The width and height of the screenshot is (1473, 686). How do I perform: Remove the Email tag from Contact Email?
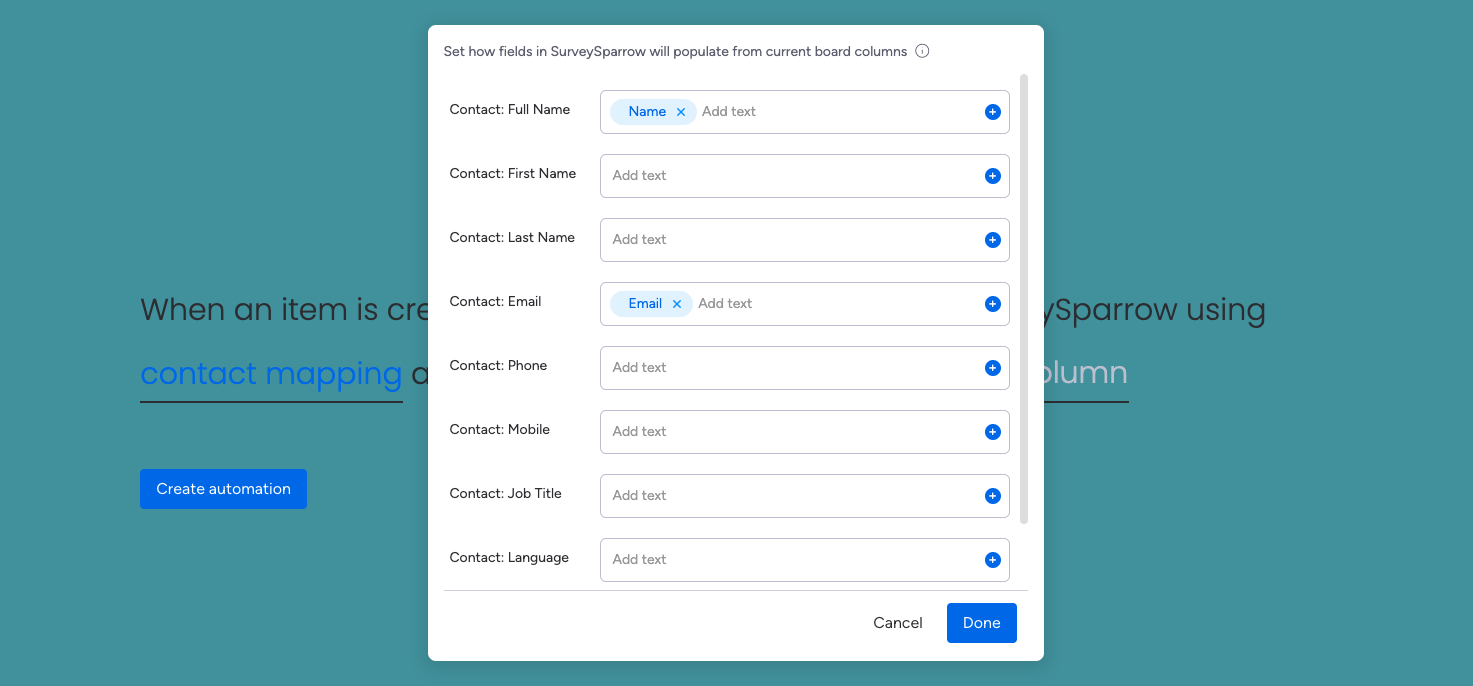[677, 304]
